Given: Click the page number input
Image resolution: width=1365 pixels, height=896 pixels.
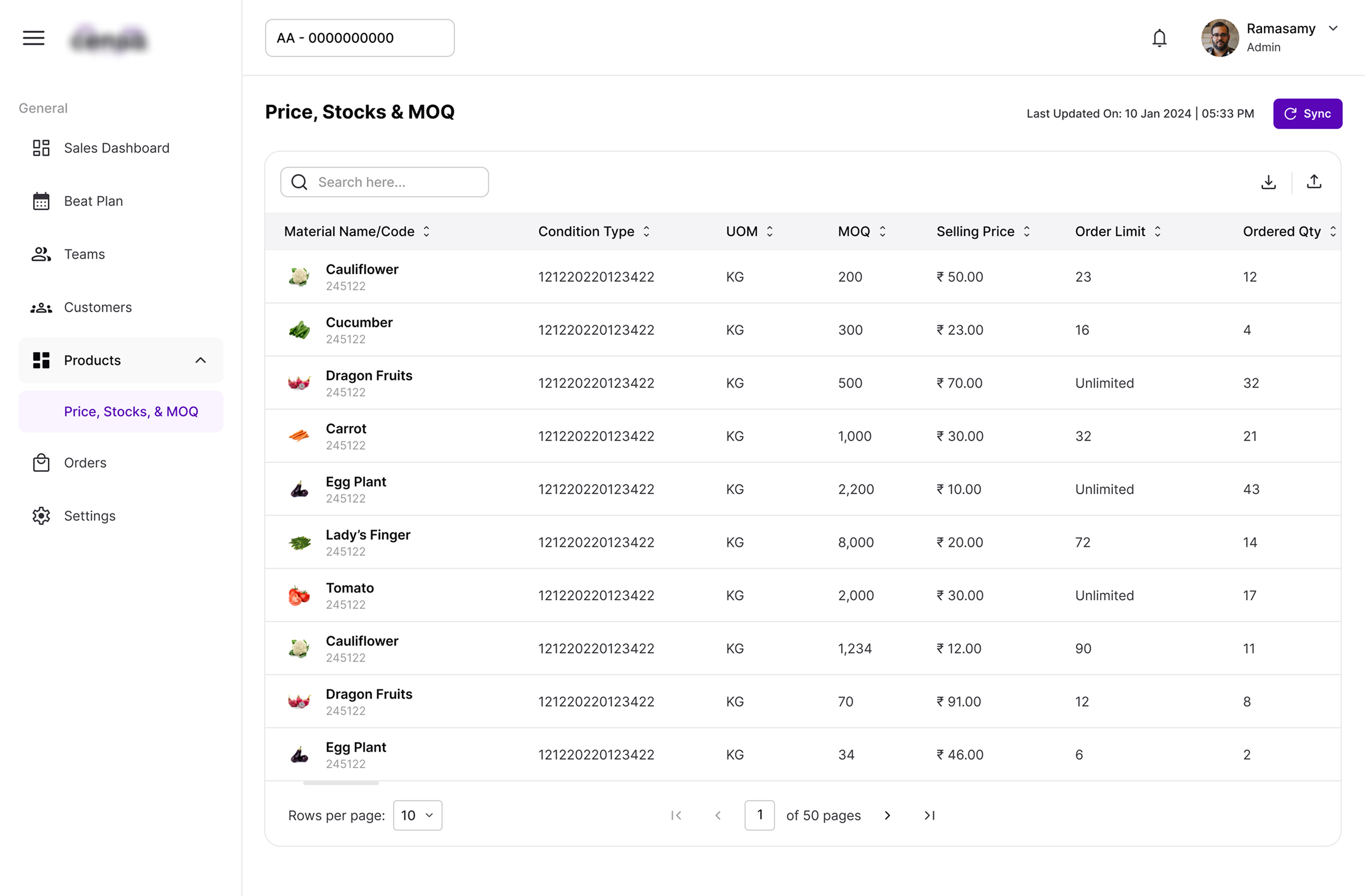Looking at the screenshot, I should coord(759,815).
